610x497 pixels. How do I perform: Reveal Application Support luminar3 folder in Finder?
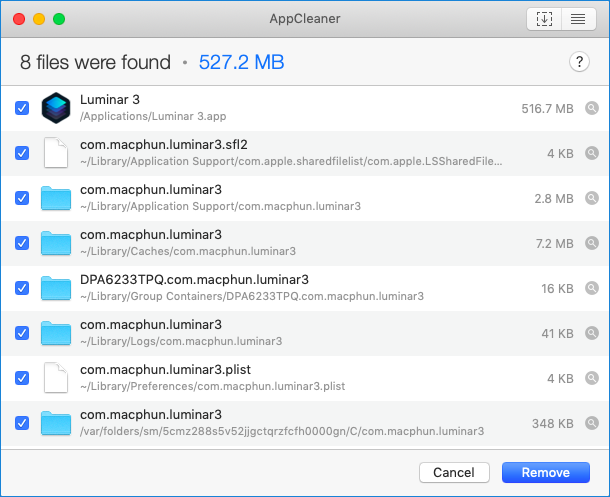[592, 198]
